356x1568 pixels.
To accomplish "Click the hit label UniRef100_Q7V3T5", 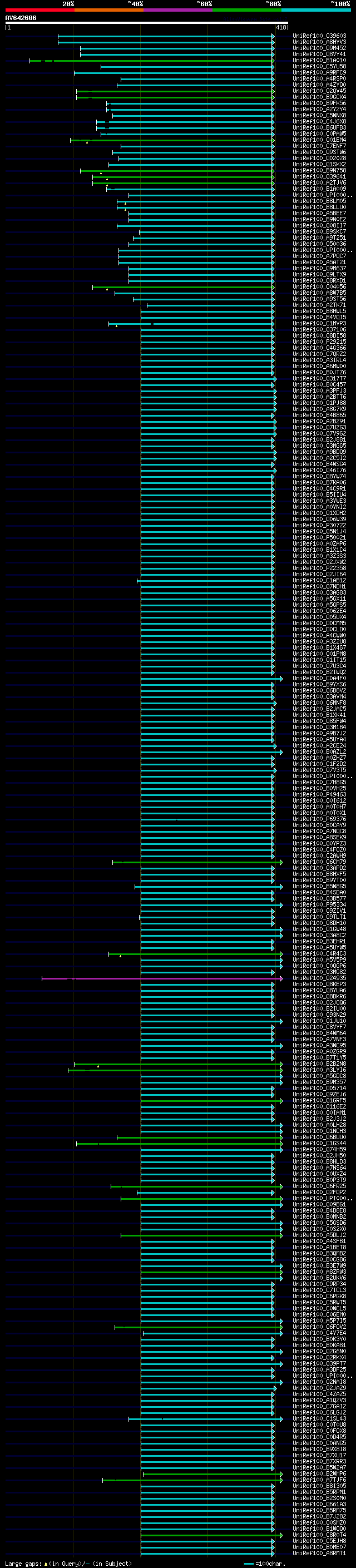I will coord(319,770).
